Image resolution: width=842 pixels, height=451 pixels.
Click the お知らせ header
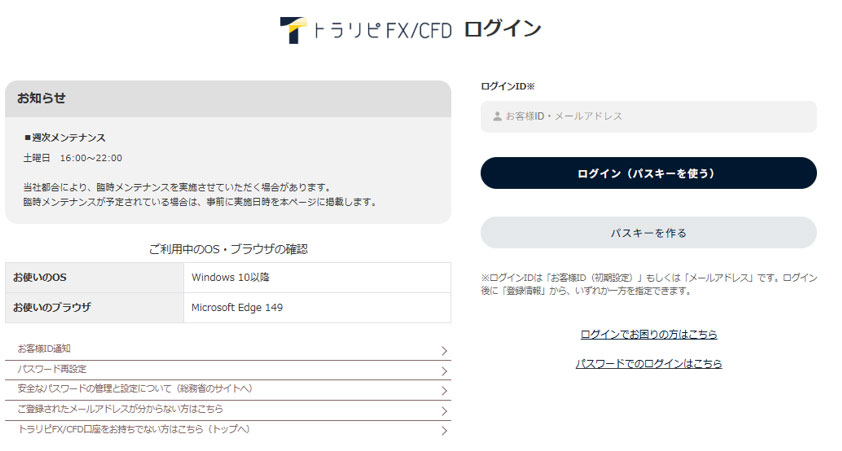pos(228,99)
